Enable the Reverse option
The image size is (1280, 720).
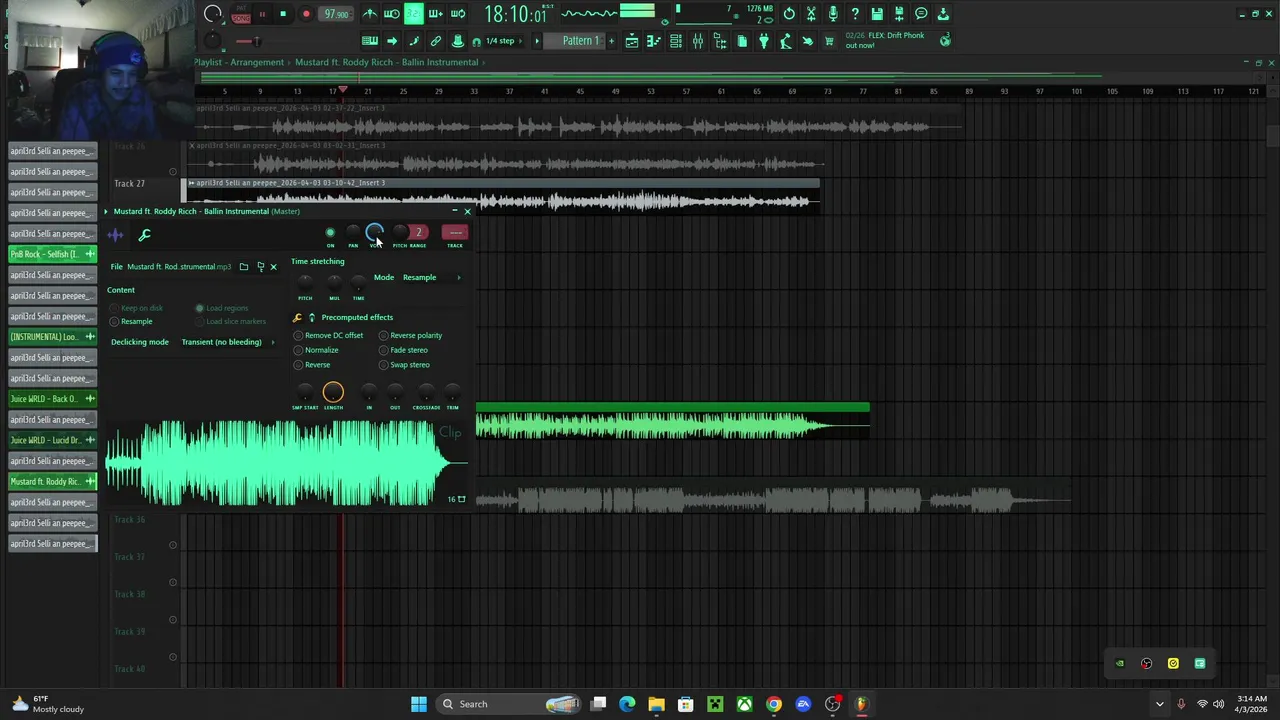[x=312, y=365]
